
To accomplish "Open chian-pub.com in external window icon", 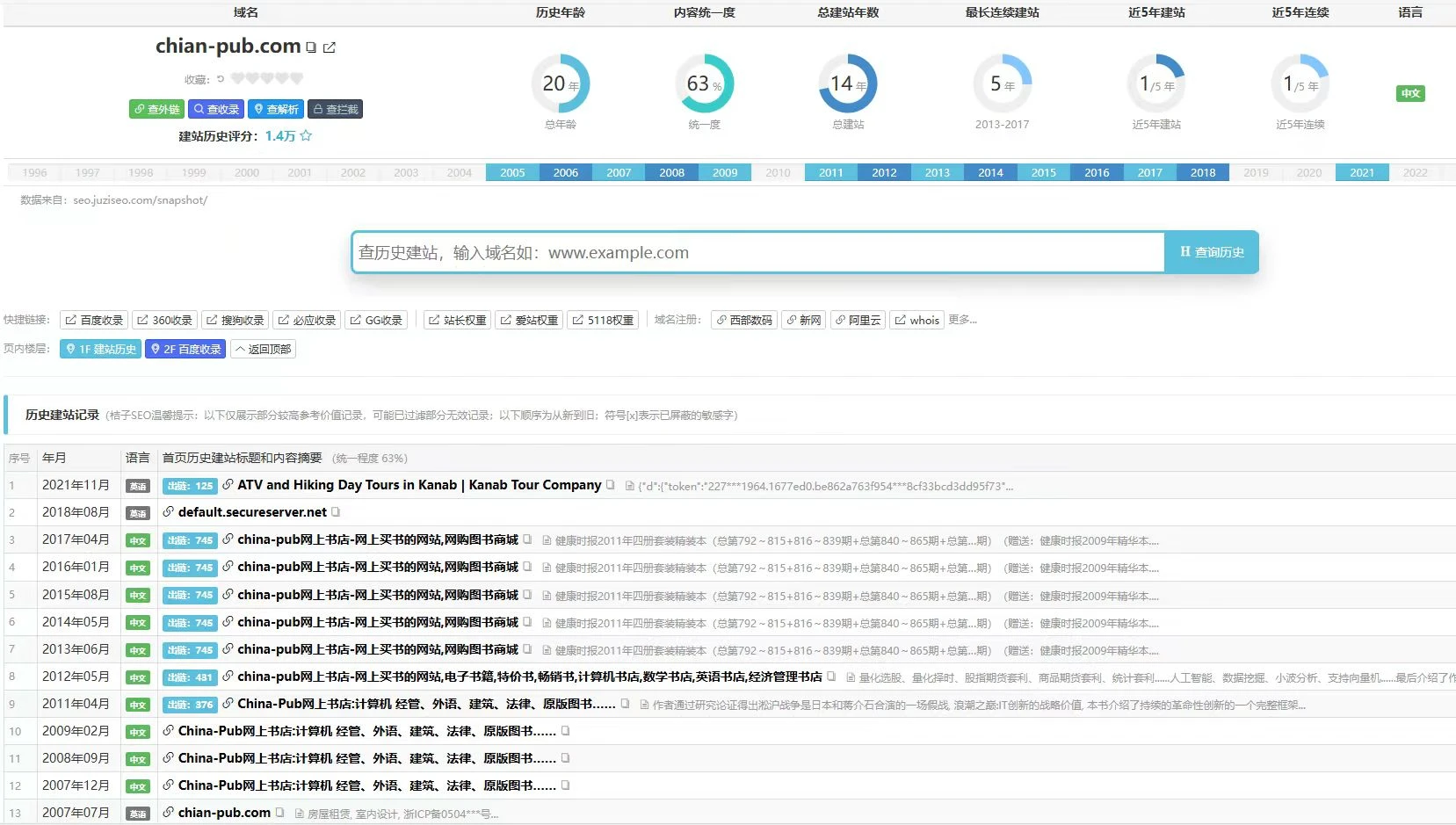I will pos(330,47).
